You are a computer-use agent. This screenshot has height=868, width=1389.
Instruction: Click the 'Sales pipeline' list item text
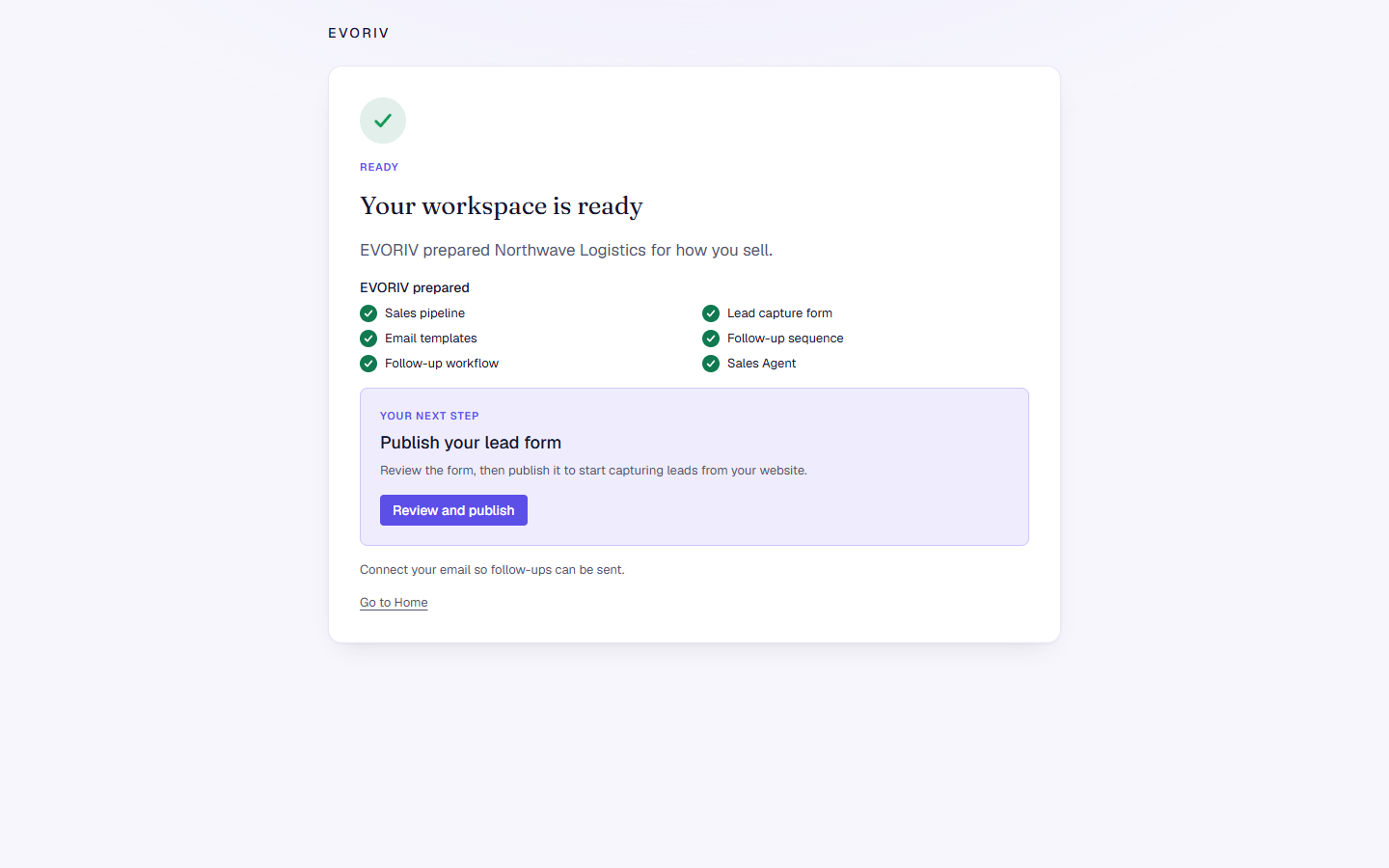(424, 313)
